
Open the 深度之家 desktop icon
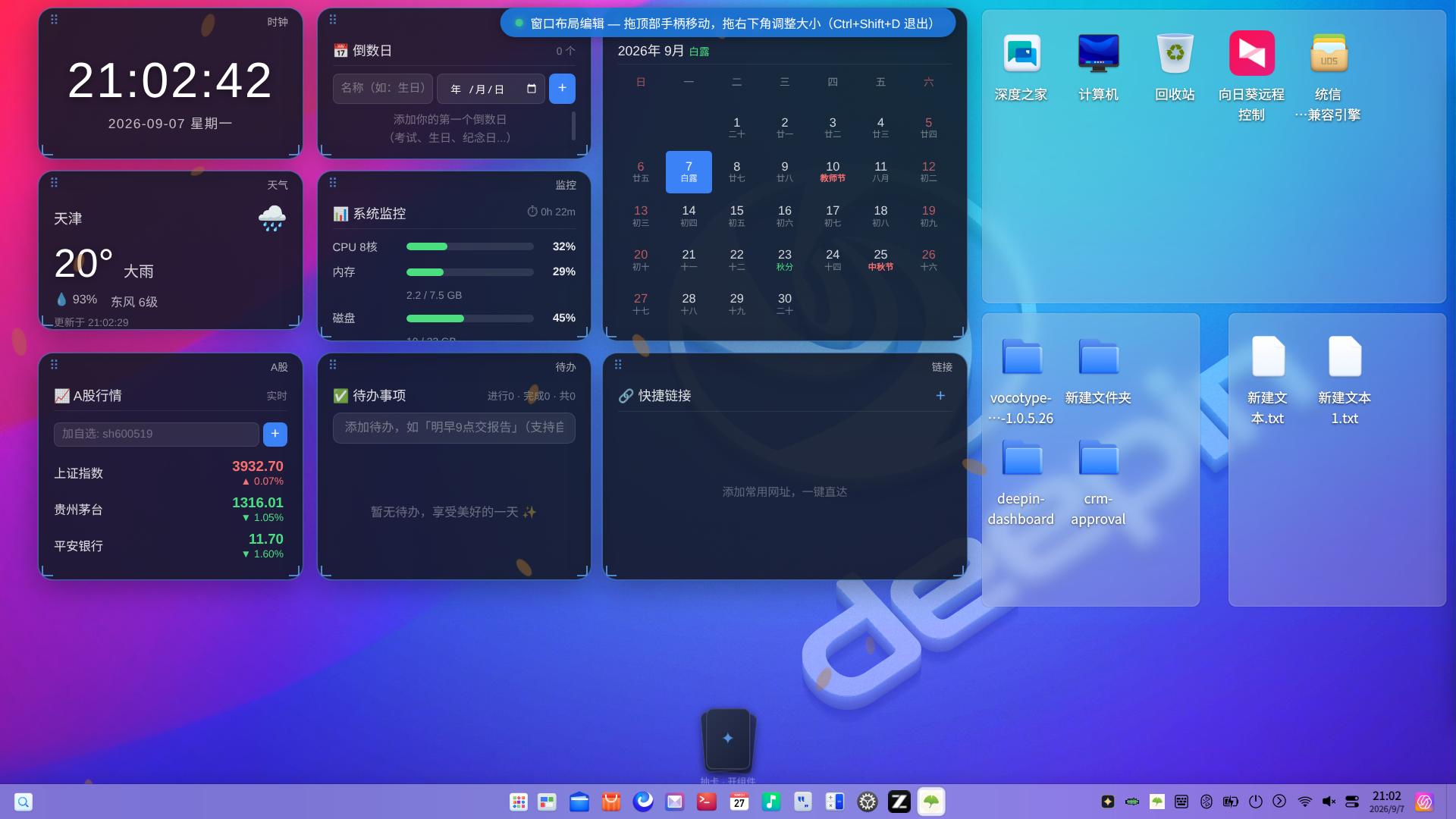pyautogui.click(x=1021, y=67)
